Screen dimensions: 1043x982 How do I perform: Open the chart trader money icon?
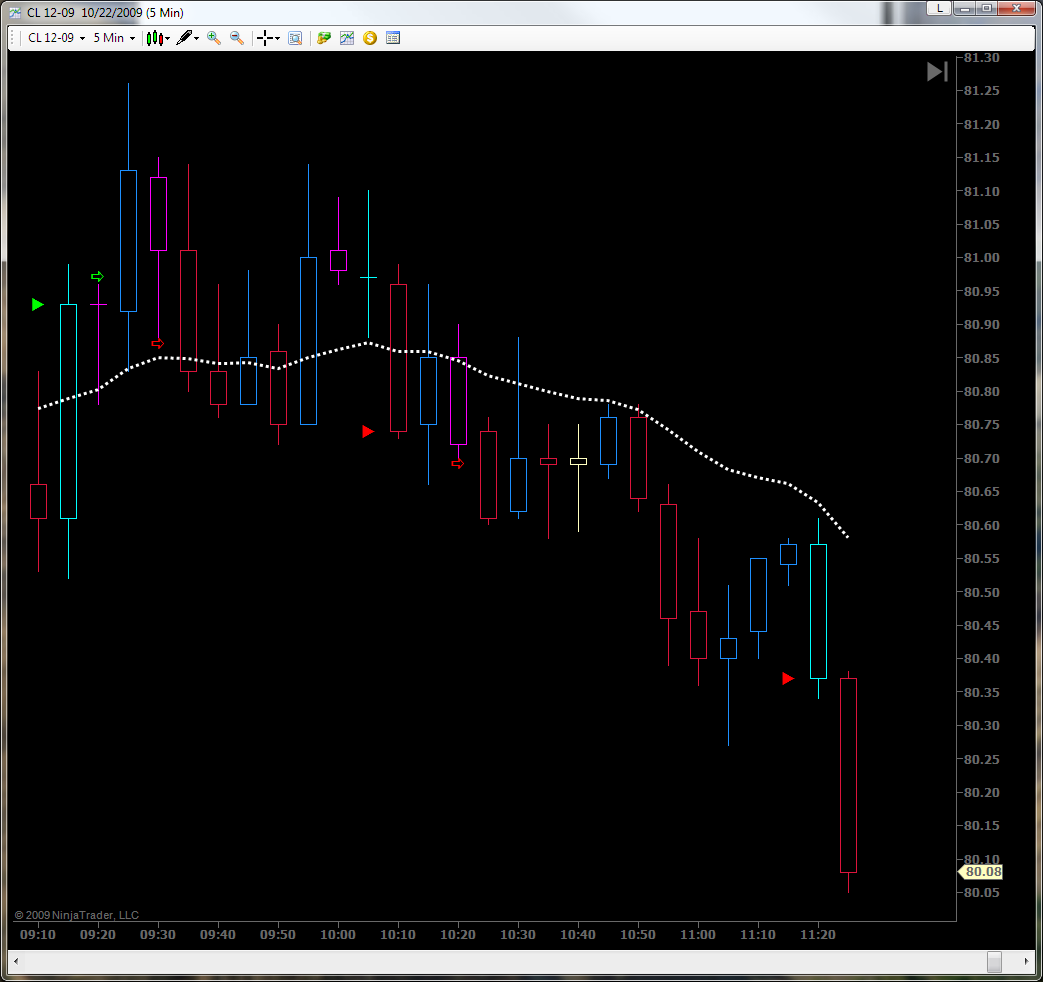[x=324, y=38]
